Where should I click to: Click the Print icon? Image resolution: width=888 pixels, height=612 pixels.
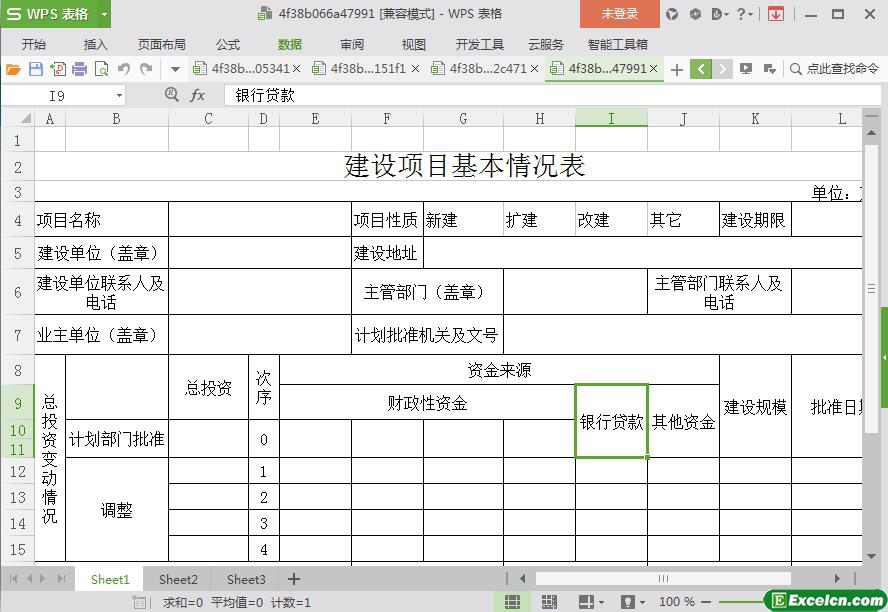(x=79, y=69)
